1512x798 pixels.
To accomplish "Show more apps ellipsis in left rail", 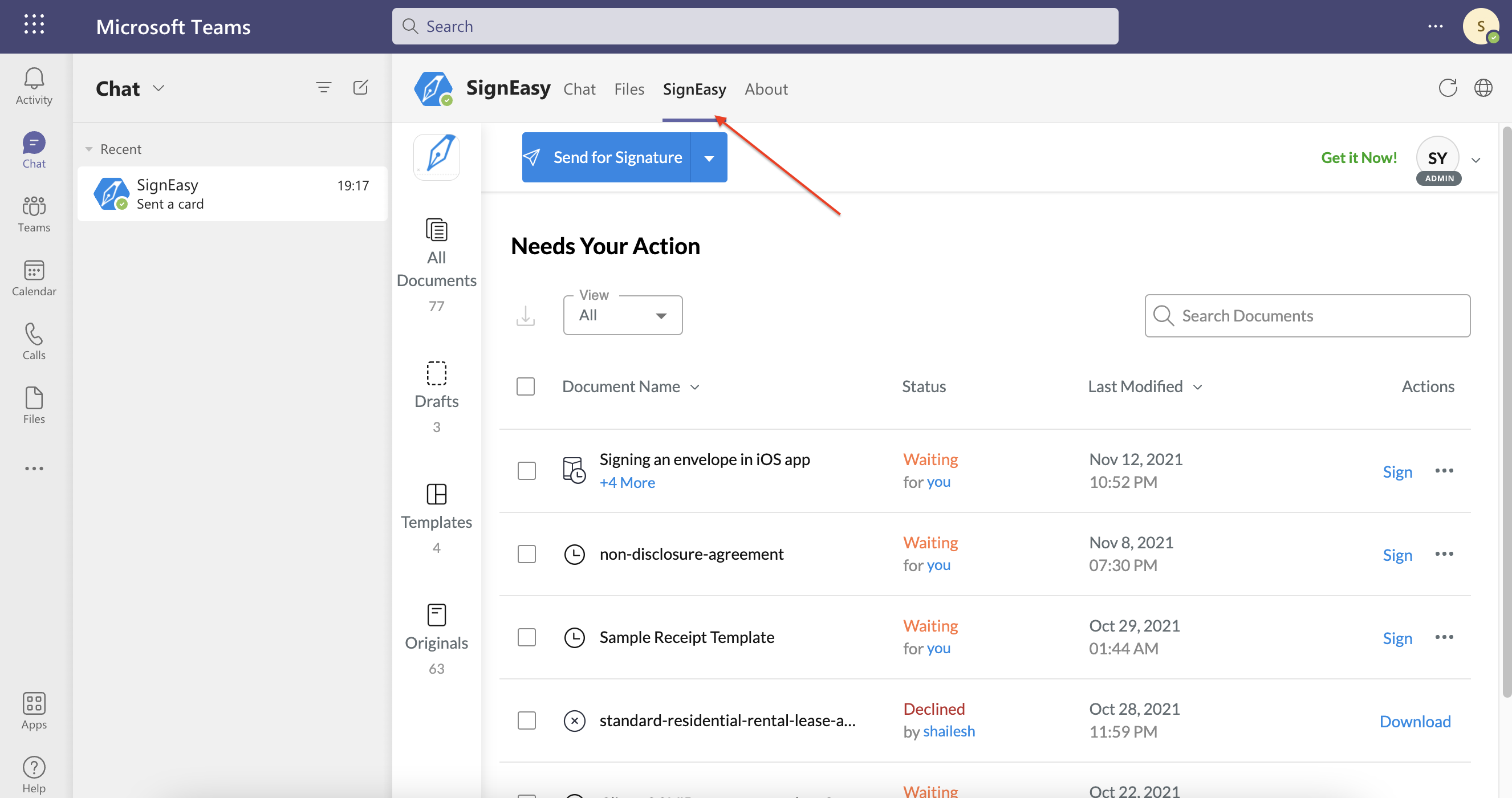I will click(34, 468).
